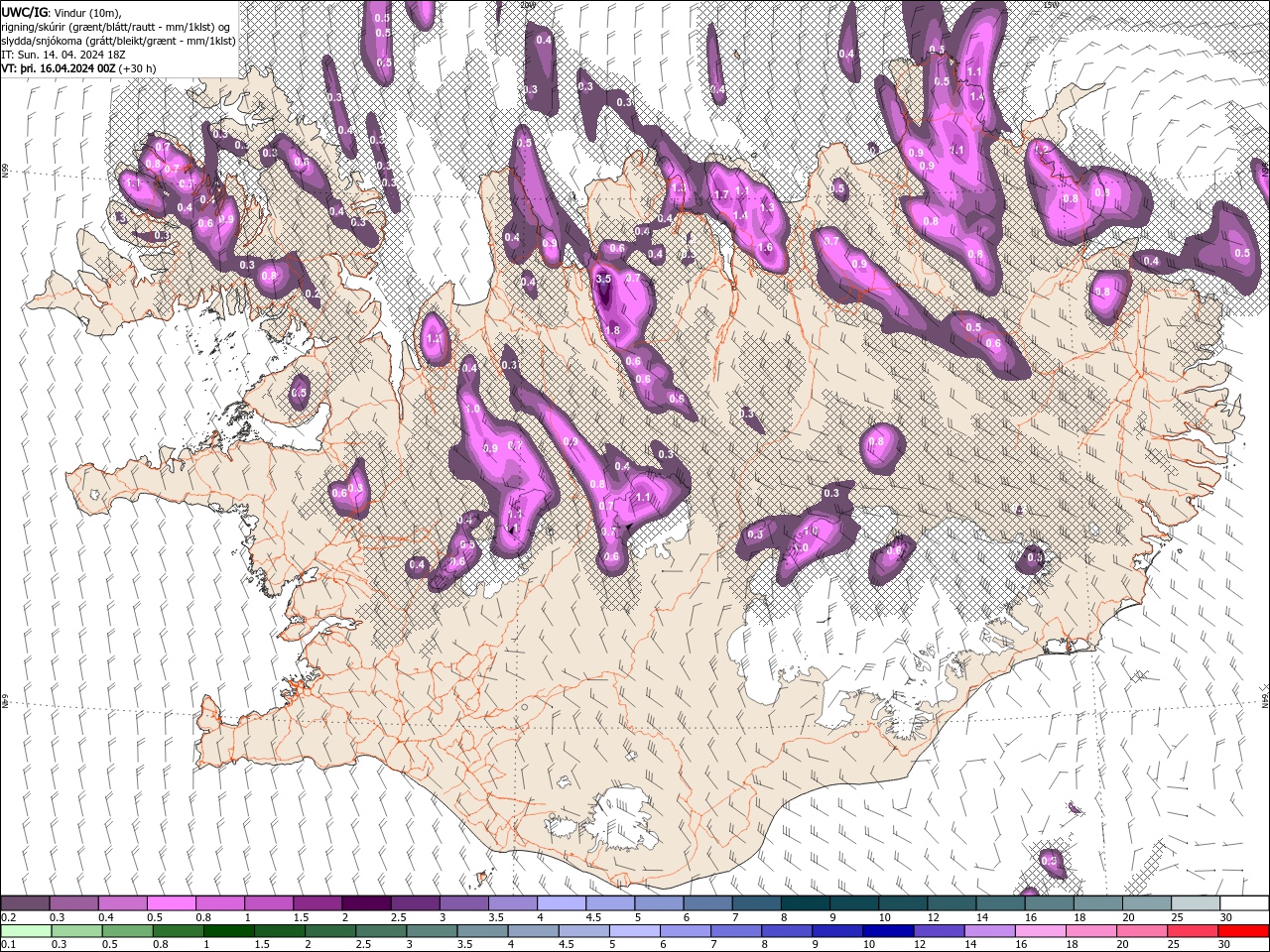Click the '0.1' label in the lower legend
The image size is (1270, 952).
pyautogui.click(x=9, y=945)
